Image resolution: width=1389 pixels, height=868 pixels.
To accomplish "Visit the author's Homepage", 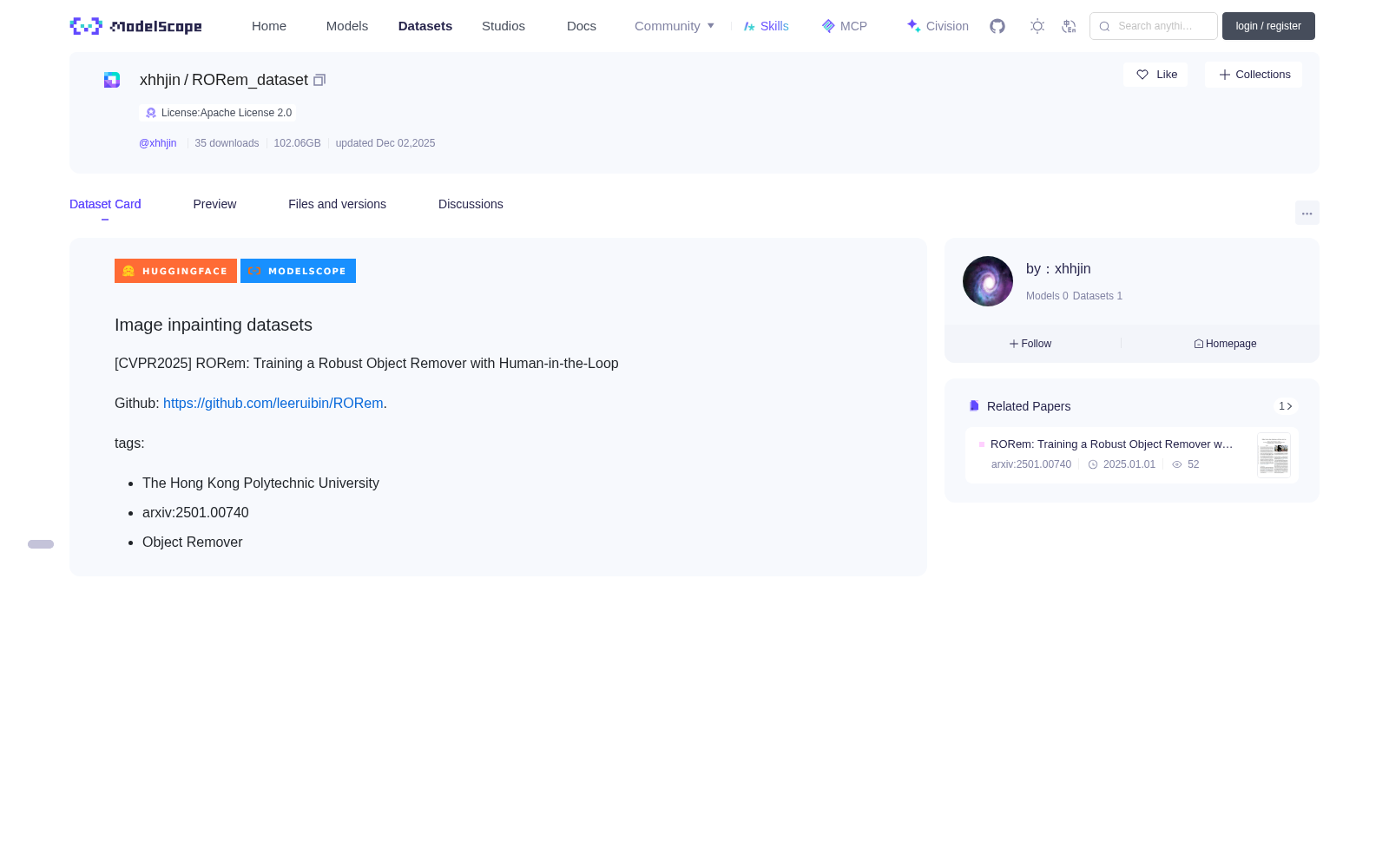I will pos(1225,344).
